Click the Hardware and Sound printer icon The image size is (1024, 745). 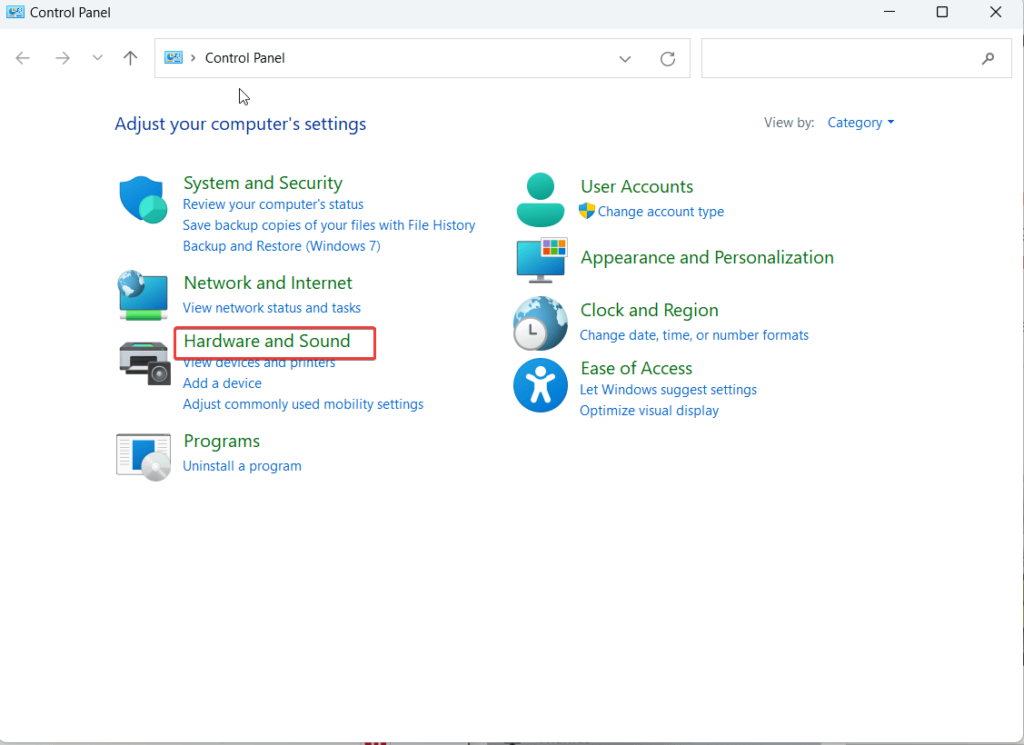click(144, 361)
